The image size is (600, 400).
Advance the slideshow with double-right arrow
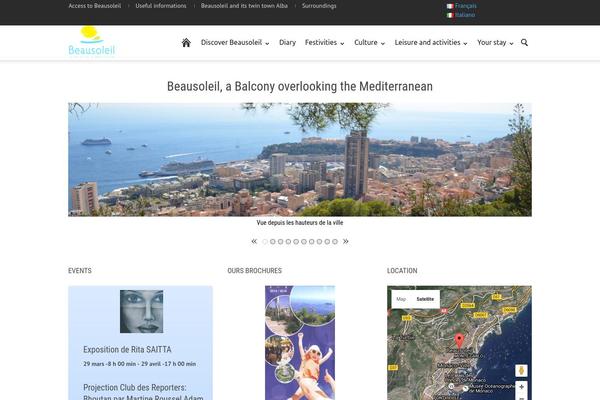pos(346,241)
